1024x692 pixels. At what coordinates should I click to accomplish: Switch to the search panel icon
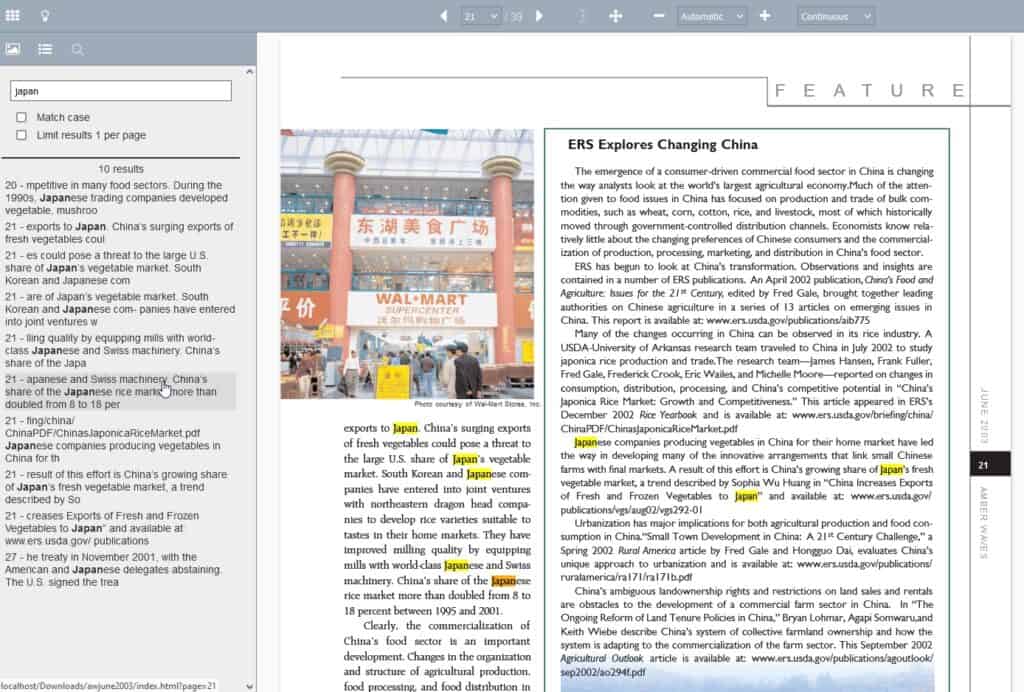click(77, 50)
